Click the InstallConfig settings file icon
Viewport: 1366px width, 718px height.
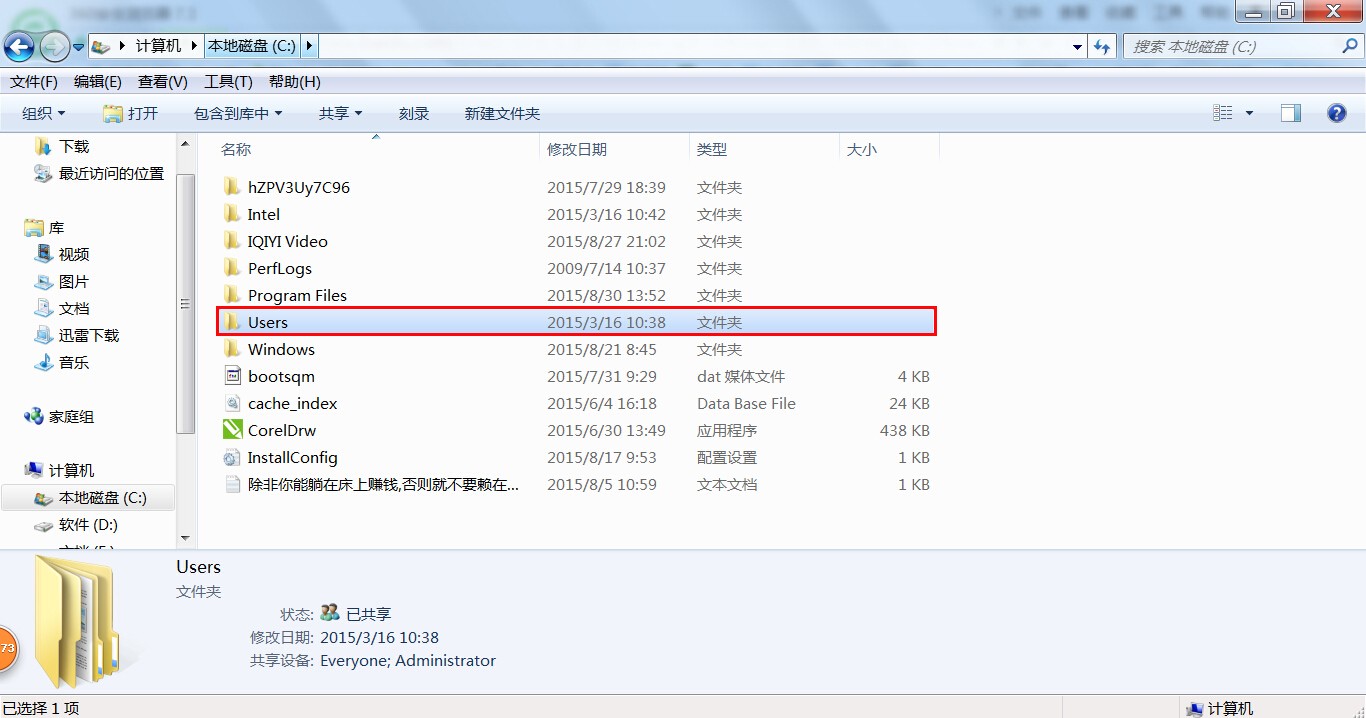tap(232, 457)
